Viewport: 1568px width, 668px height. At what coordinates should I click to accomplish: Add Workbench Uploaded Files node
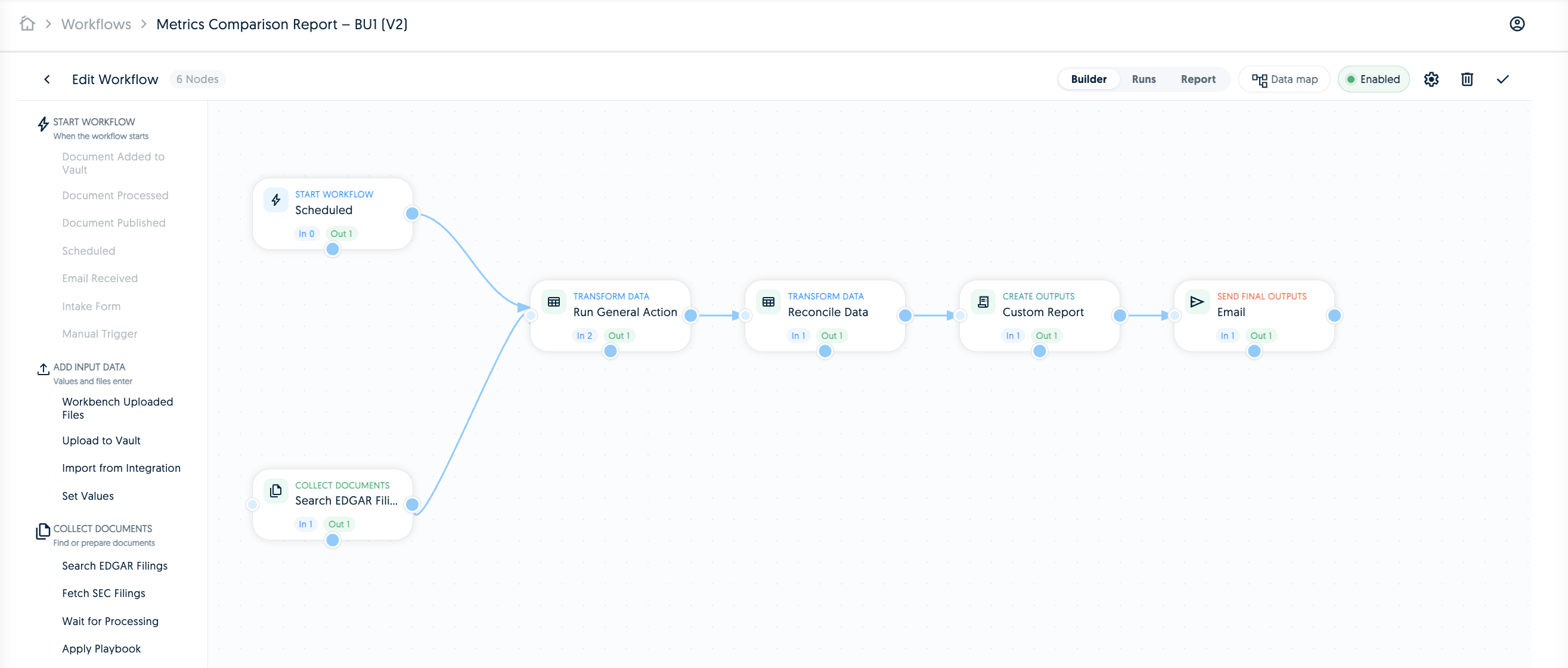click(117, 408)
